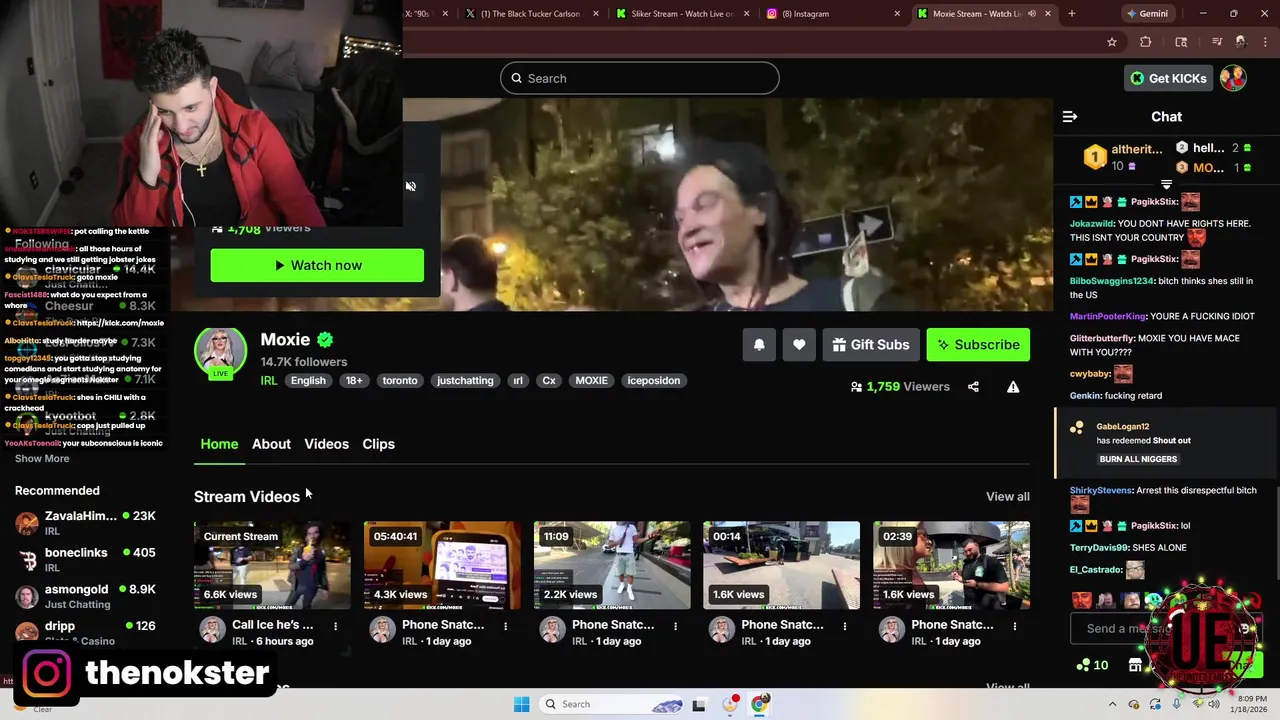Click the Get KICKs button
The image size is (1280, 720).
[x=1168, y=78]
